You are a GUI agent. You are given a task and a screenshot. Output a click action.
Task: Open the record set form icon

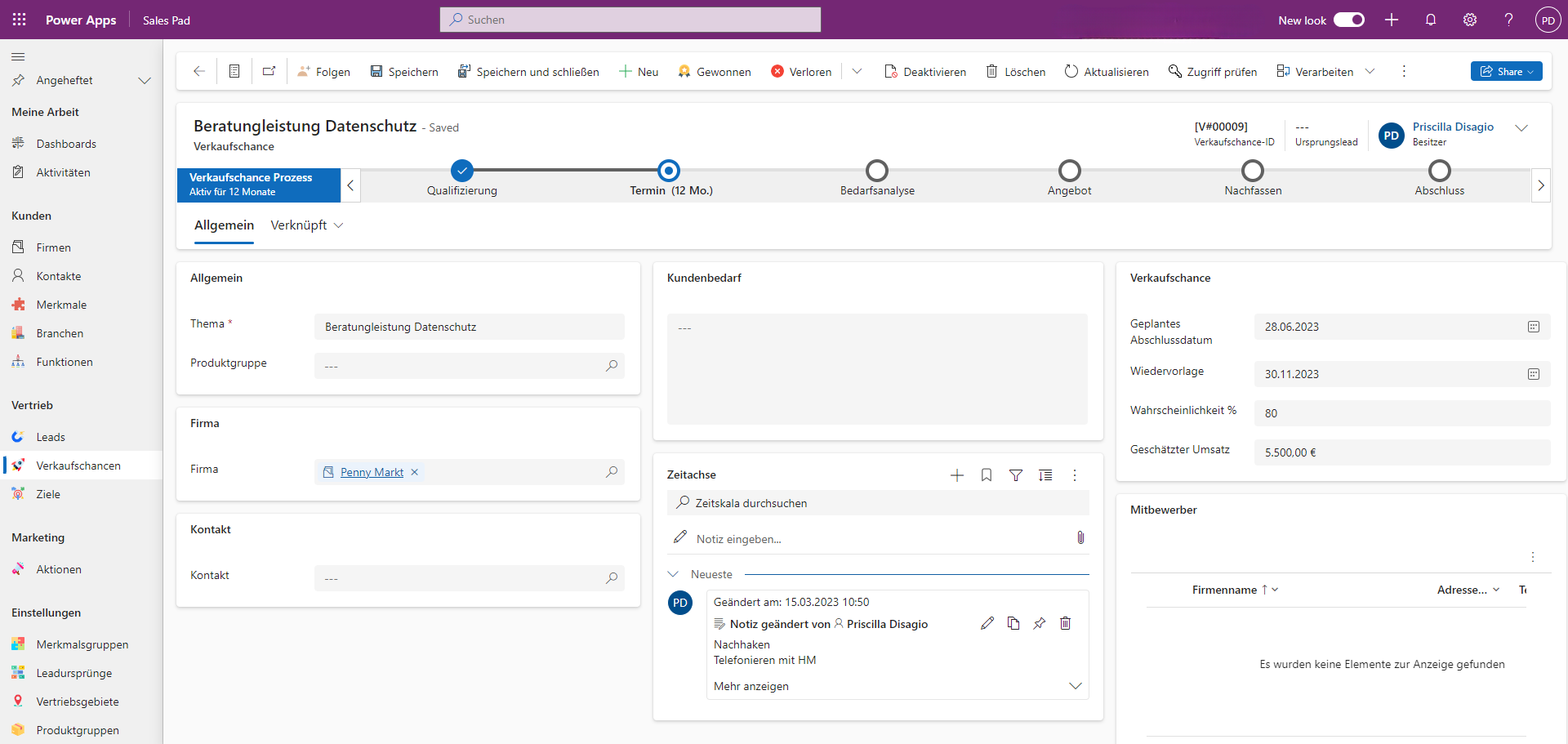click(x=234, y=71)
